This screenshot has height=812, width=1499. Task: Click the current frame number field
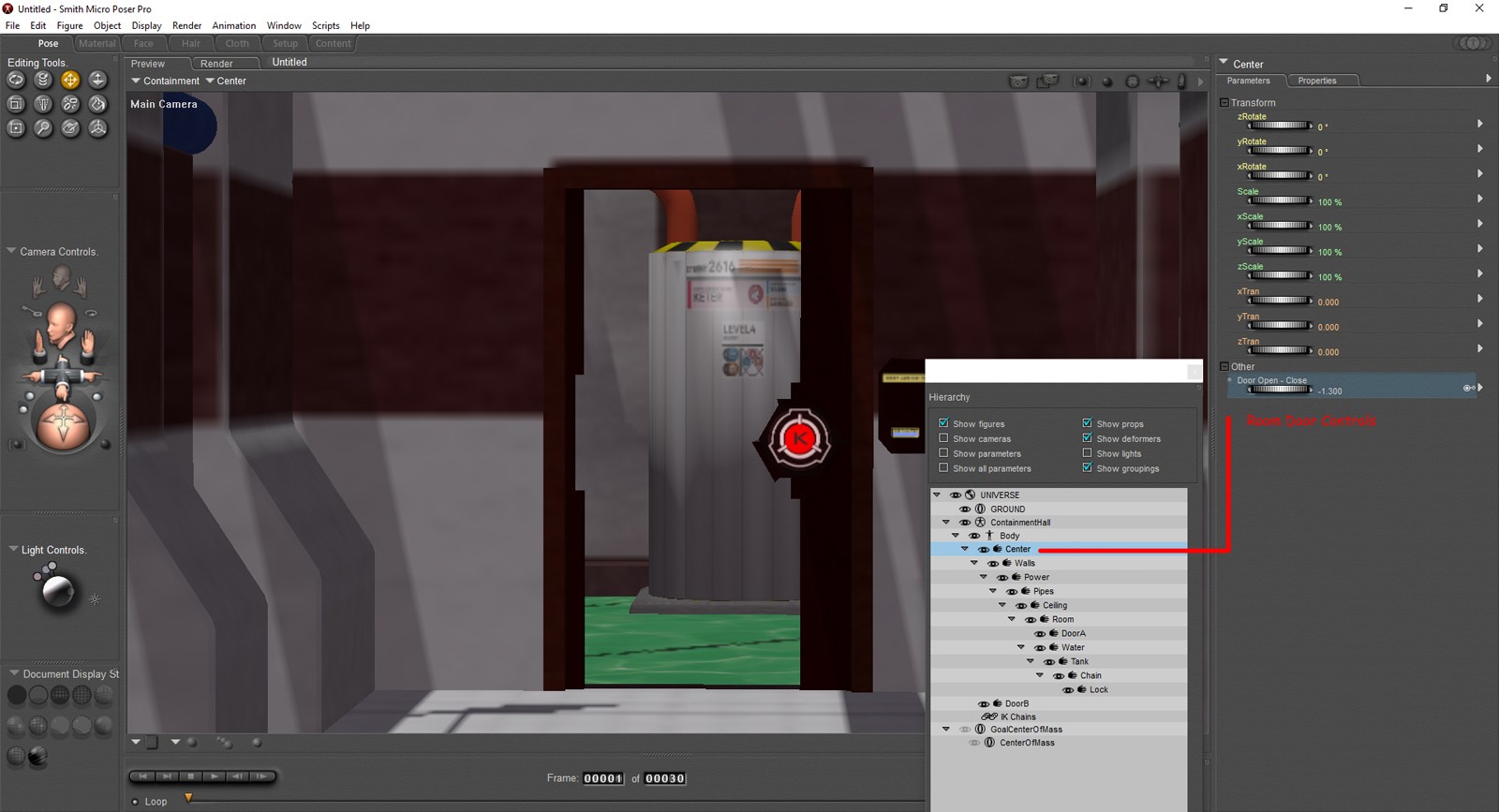[603, 778]
